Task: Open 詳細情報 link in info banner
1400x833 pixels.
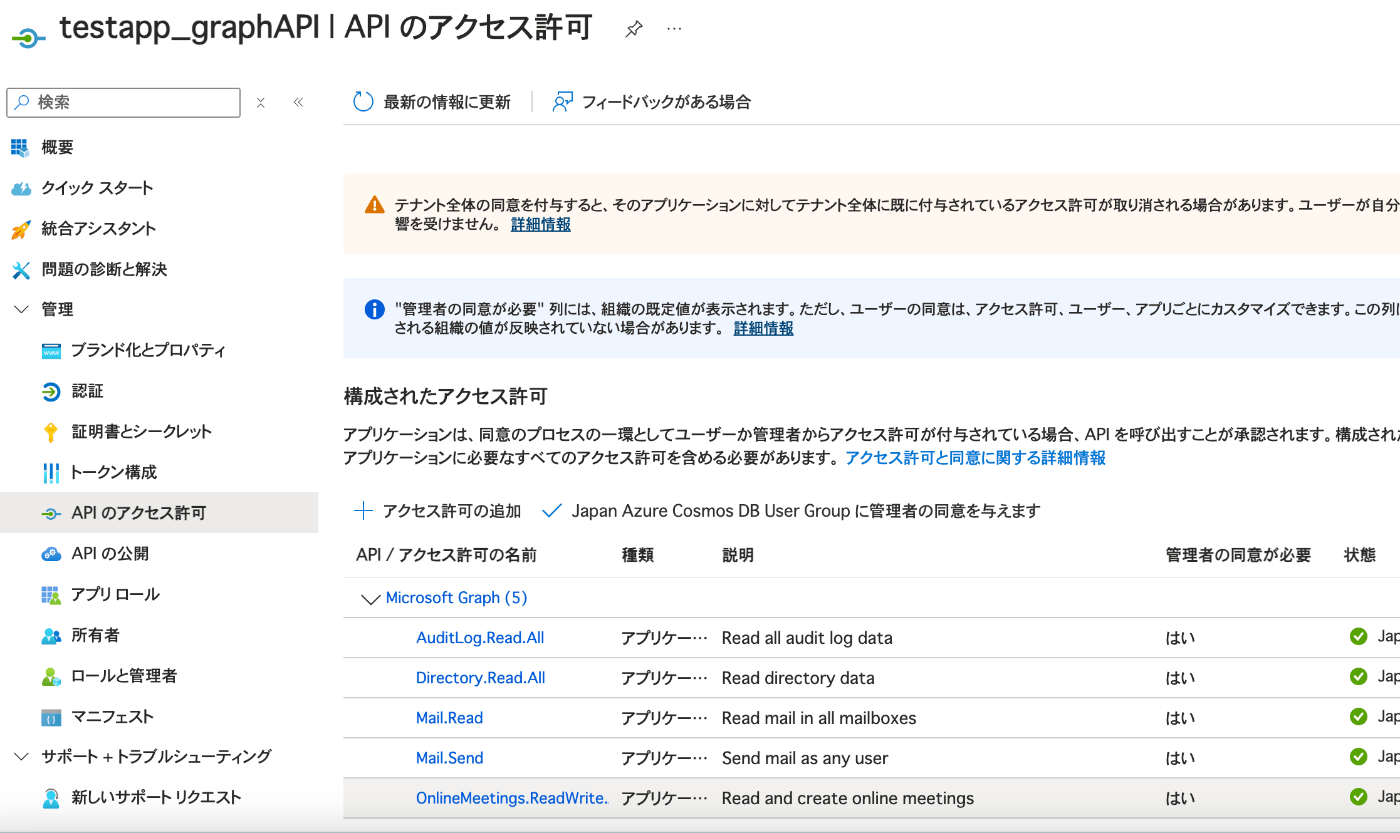Action: pos(764,328)
